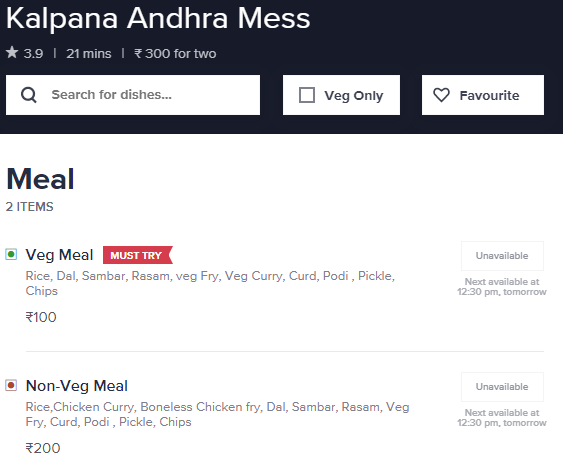Screen dimensions: 566x468
Task: Click the heart icon in Favourite
Action: [441, 95]
